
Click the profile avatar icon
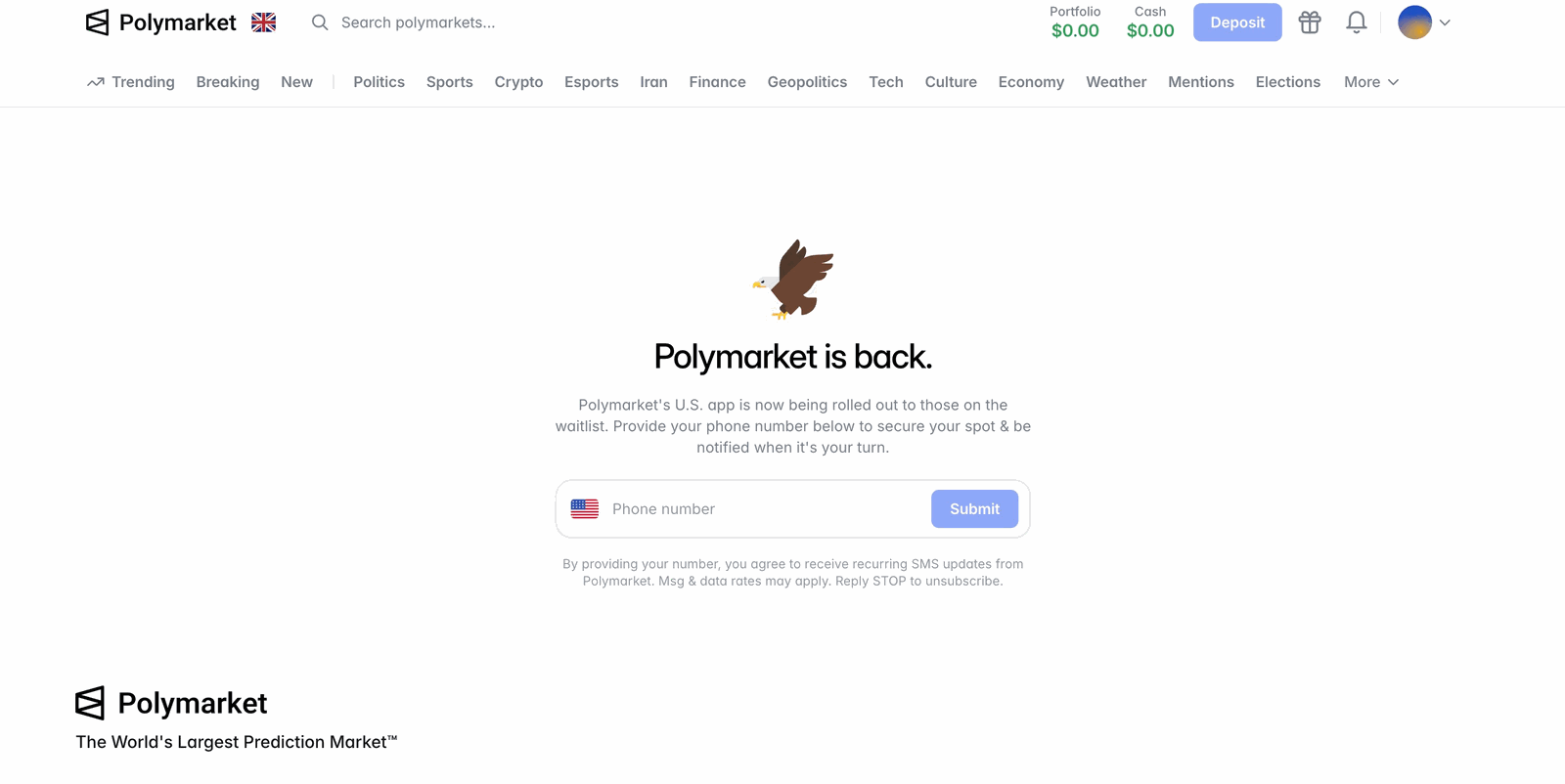1414,22
